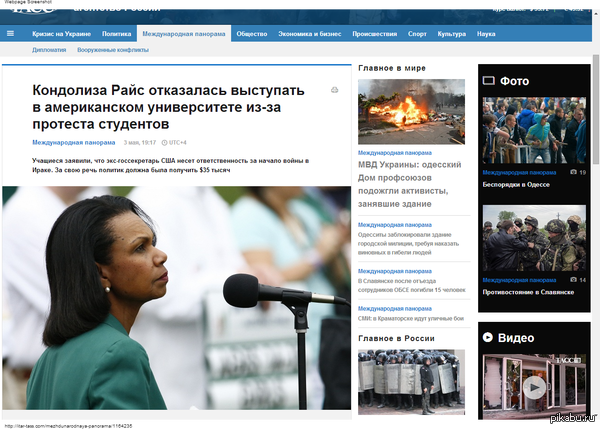Open the Вооруженные конфликты subcategory
Screen dimensions: 600x429
(x=106, y=48)
